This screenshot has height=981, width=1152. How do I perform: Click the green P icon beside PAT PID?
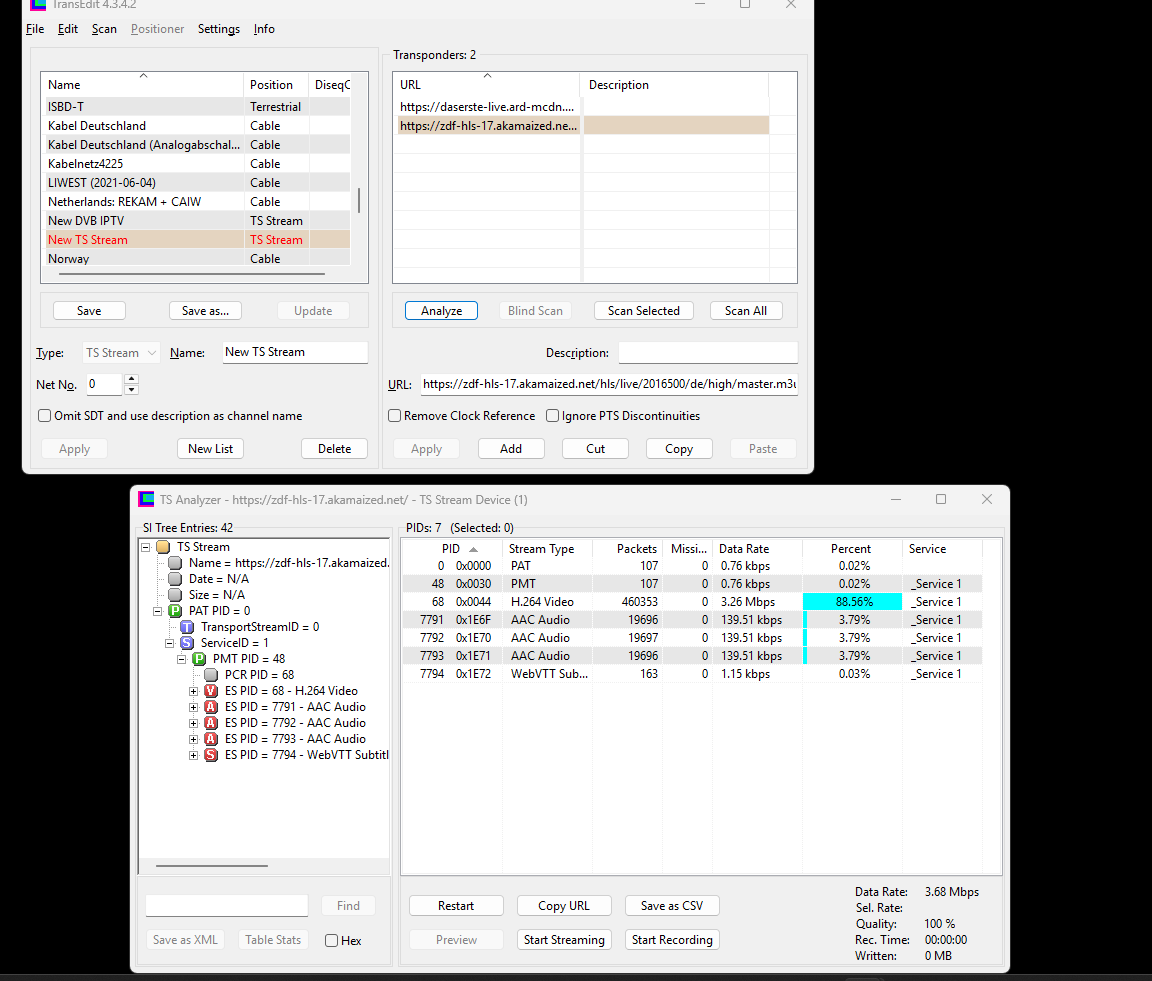pos(175,611)
